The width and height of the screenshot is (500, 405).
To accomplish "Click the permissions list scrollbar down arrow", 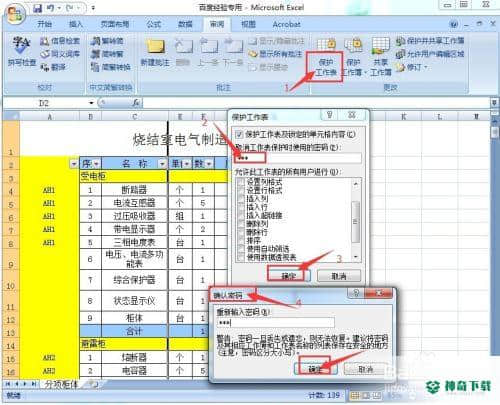I will 356,257.
